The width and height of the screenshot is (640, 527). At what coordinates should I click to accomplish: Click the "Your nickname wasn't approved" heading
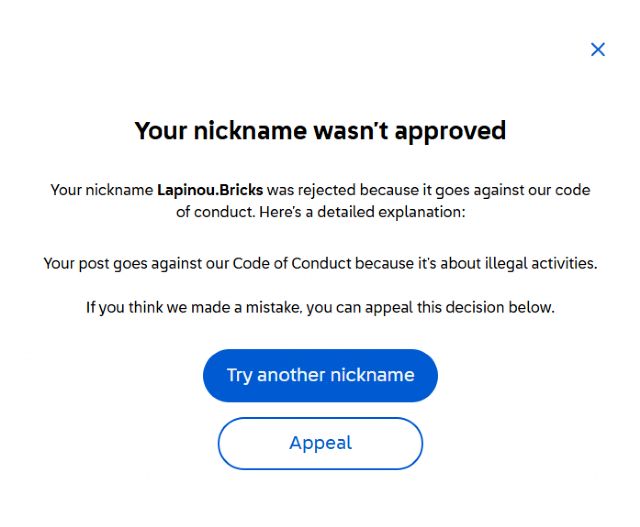(x=320, y=130)
